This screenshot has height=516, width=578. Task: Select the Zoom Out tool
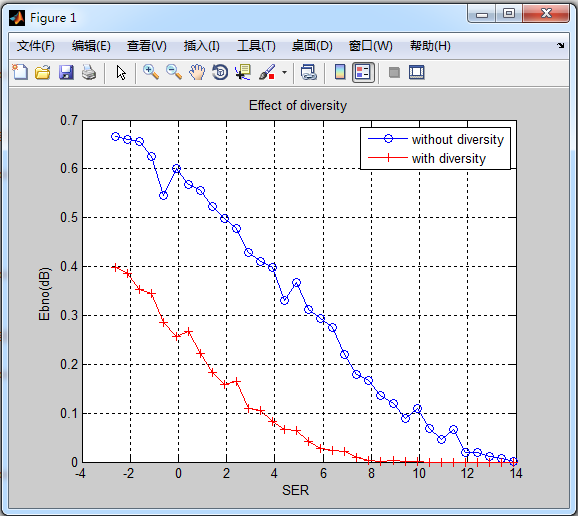coord(174,72)
